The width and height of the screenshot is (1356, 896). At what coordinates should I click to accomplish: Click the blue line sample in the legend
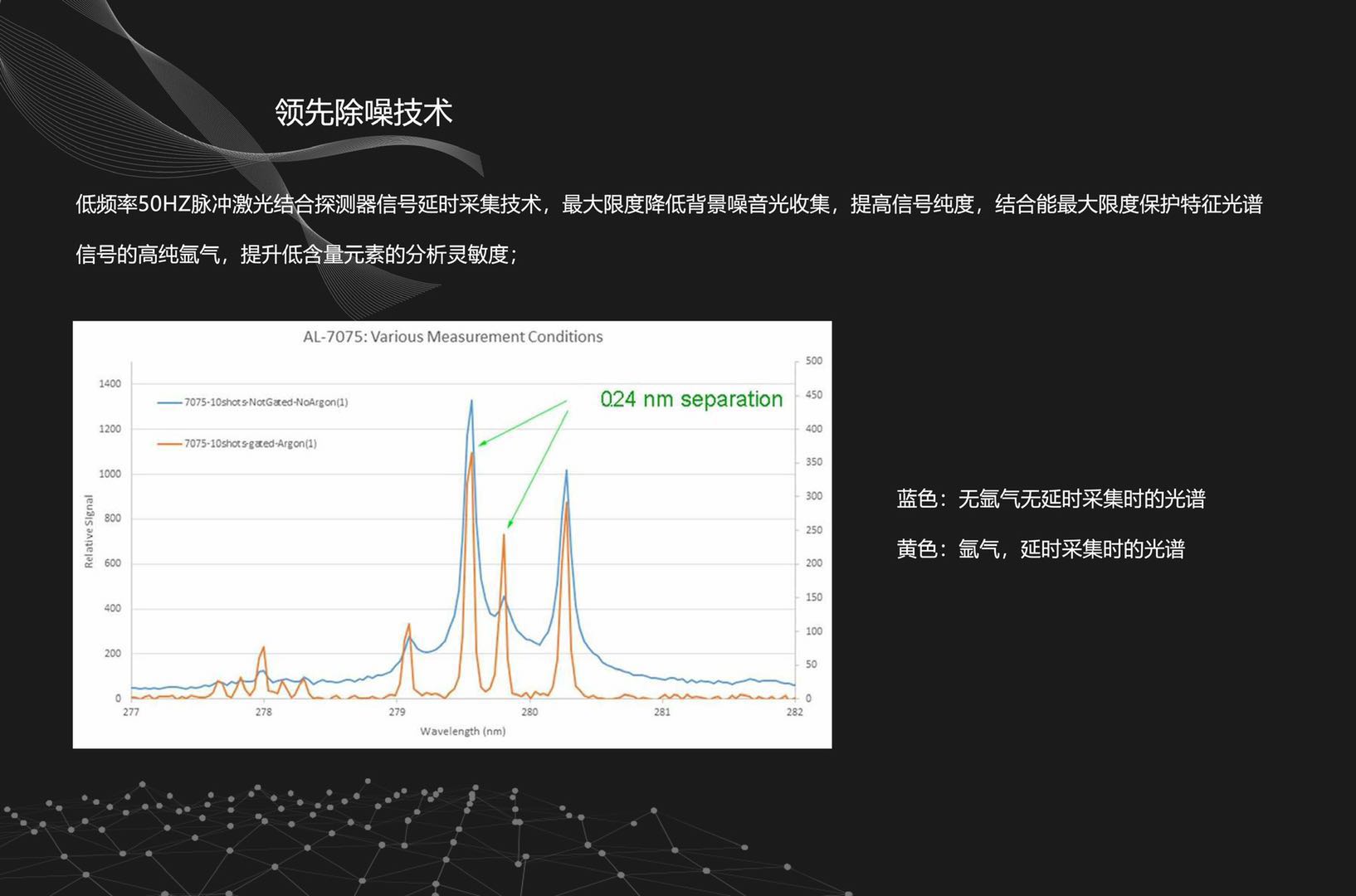point(169,402)
